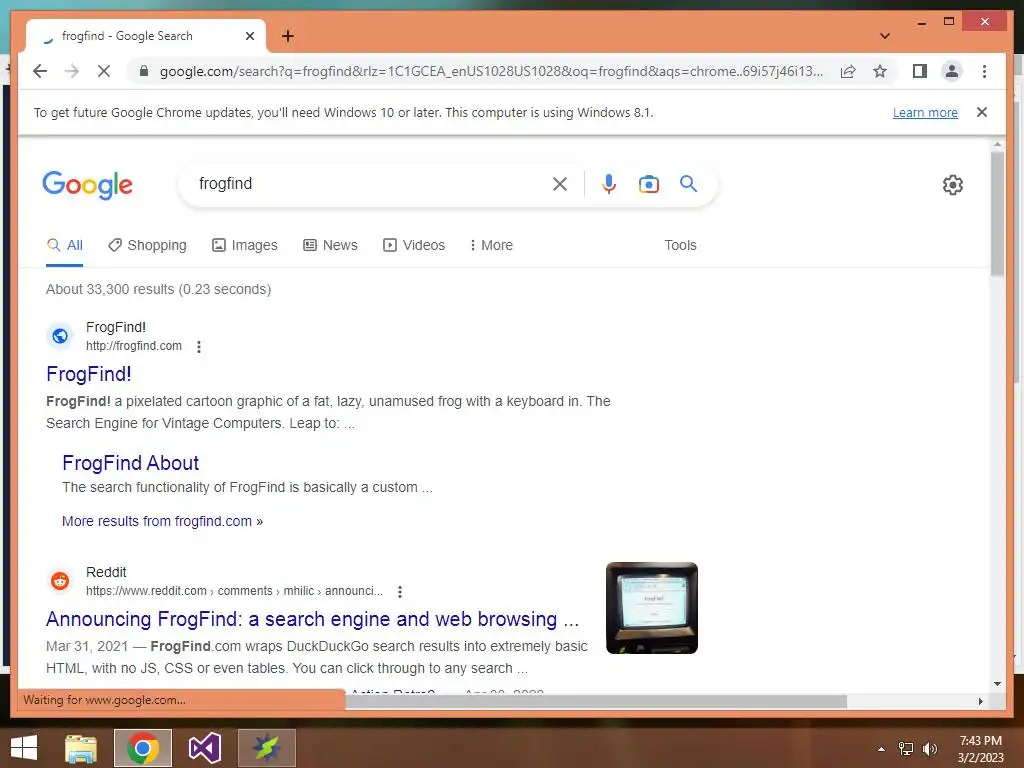The image size is (1024, 768).
Task: Open the FrogFind About sitelink
Action: click(x=131, y=463)
